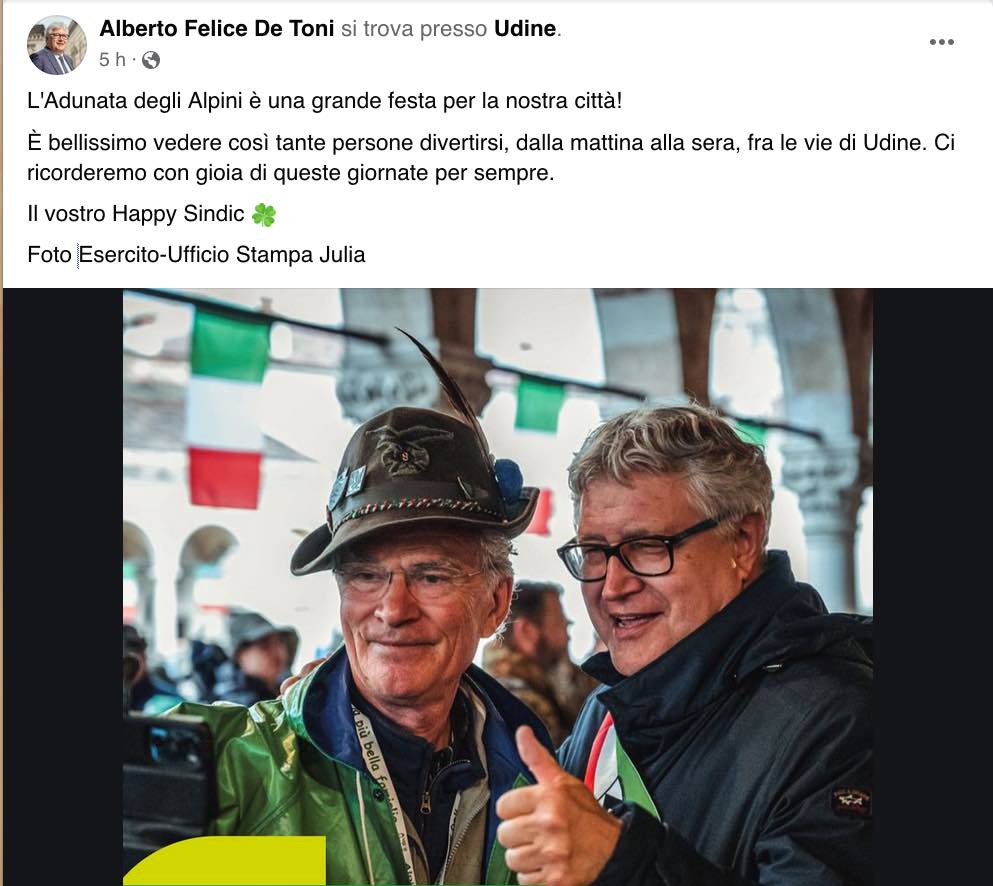Click the globe public-audience icon
Screen dimensions: 993x886
[x=151, y=60]
